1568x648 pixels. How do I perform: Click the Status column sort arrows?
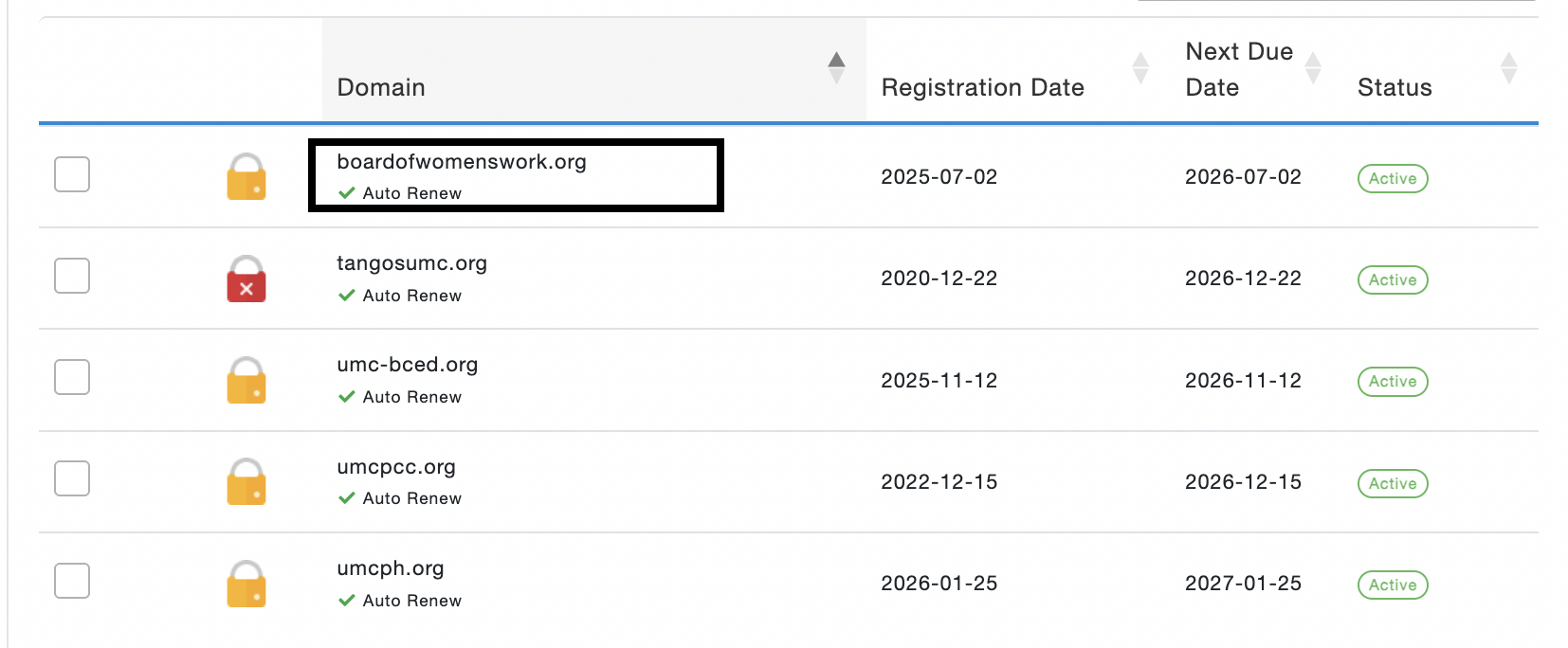[x=1508, y=68]
